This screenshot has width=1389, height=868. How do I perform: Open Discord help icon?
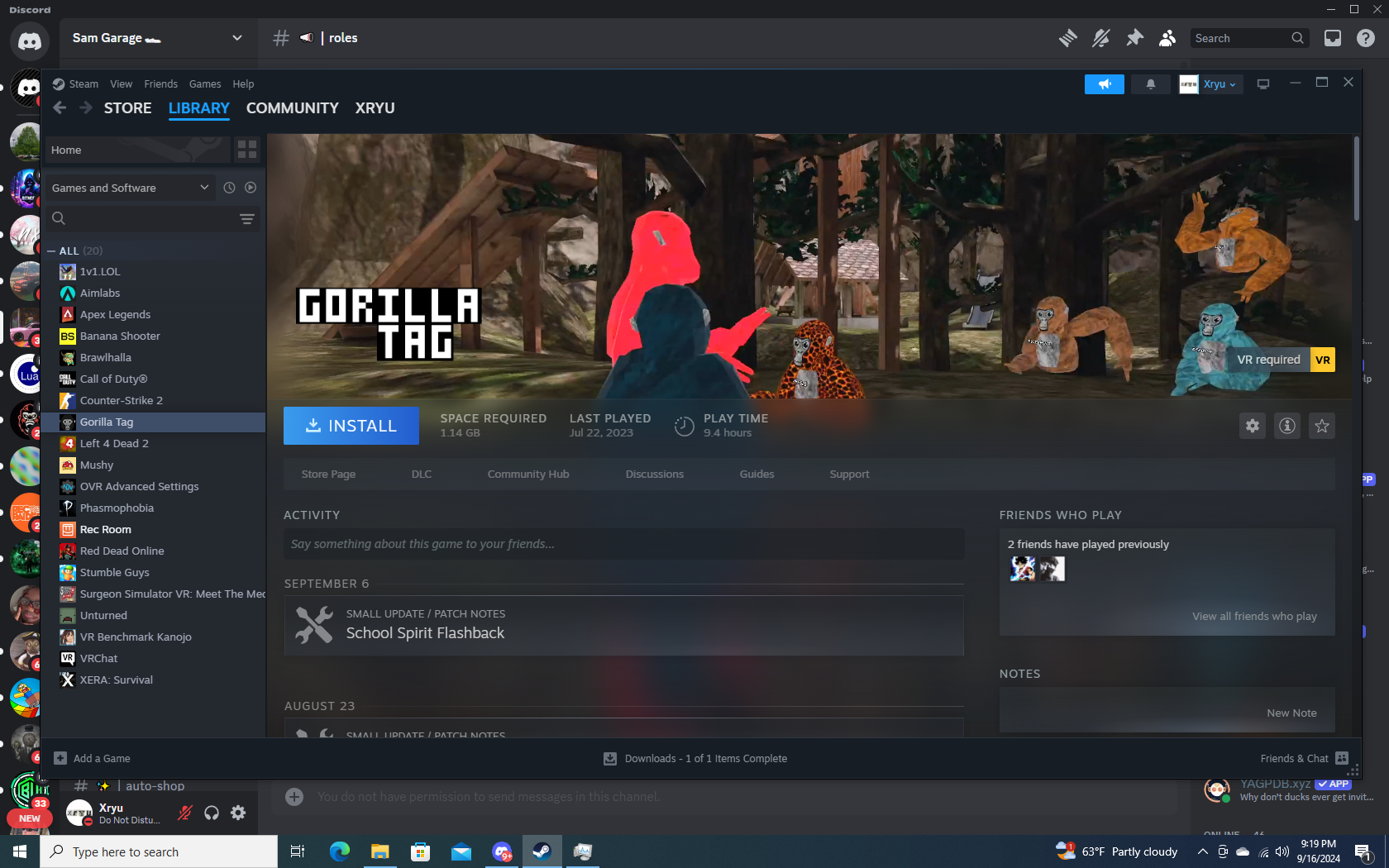point(1366,38)
